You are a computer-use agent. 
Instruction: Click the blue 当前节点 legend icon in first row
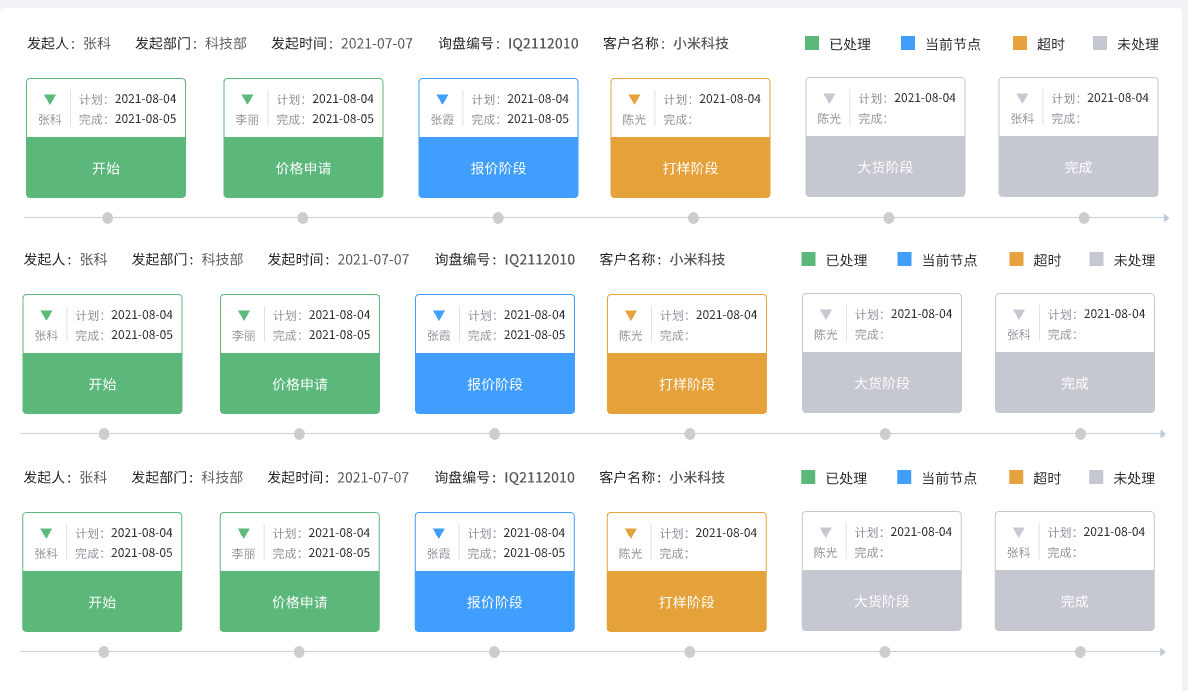pos(906,43)
